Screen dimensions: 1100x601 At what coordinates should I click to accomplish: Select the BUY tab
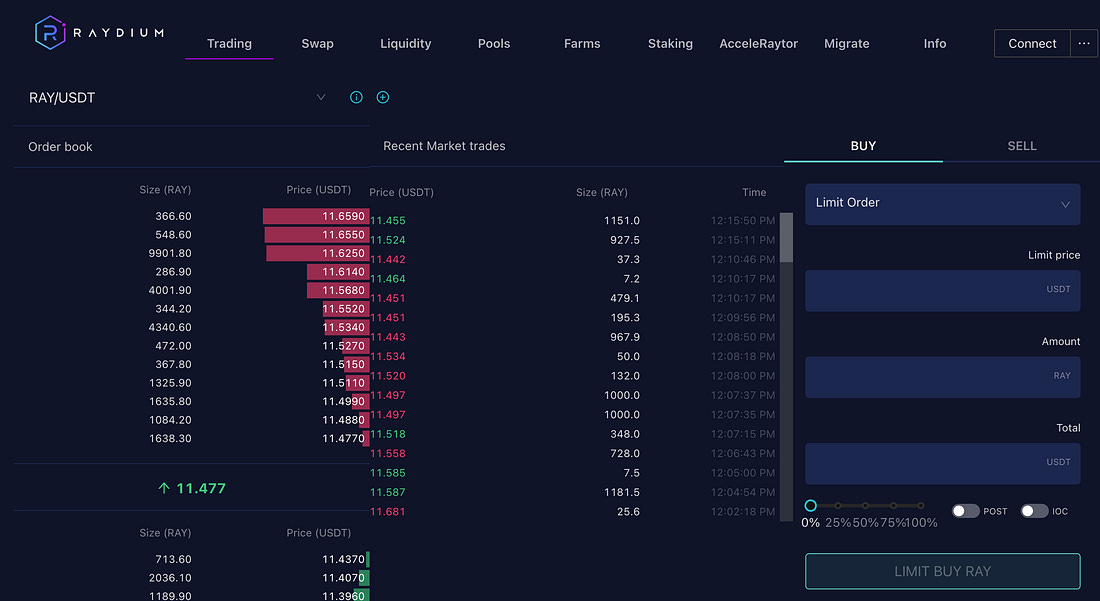(x=863, y=146)
